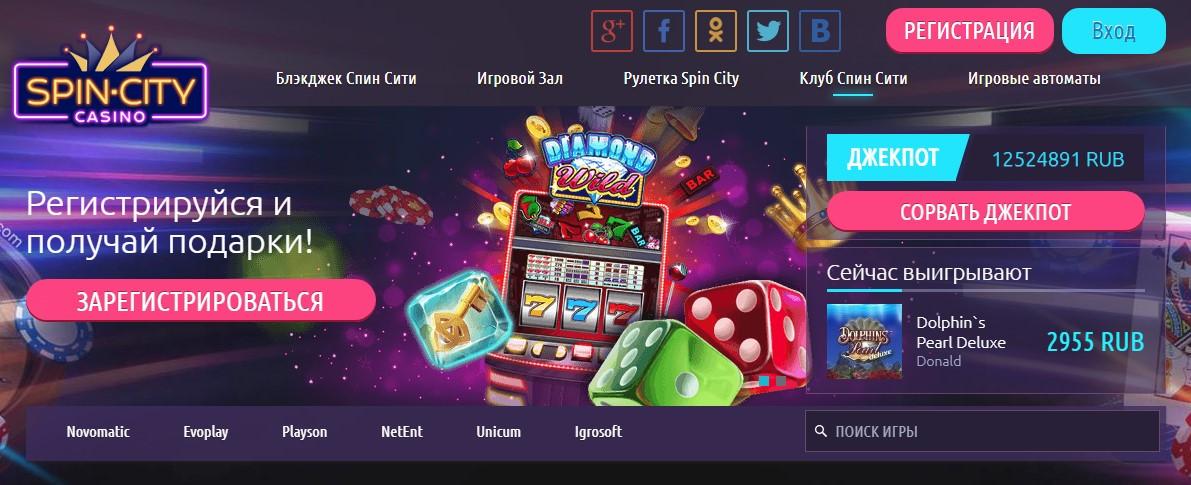Filter games by Novomatic provider
The image size is (1191, 485).
[x=98, y=432]
